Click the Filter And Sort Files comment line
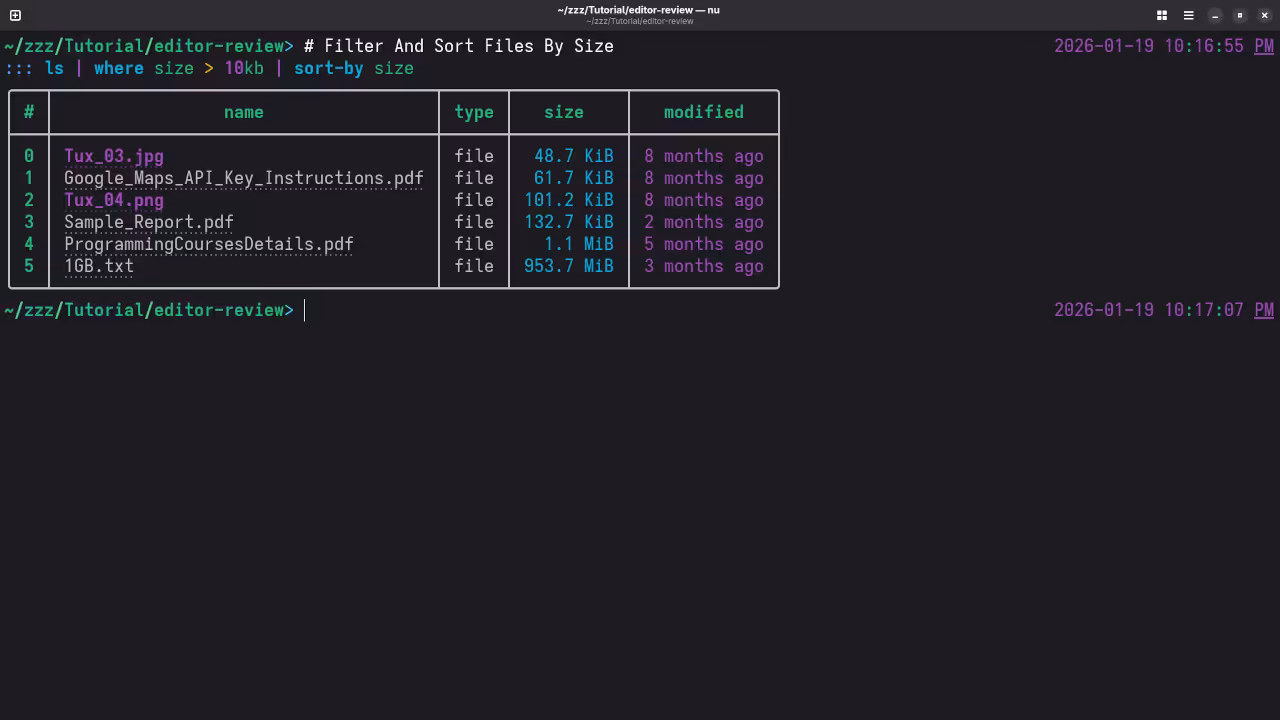This screenshot has height=720, width=1280. pyautogui.click(x=458, y=46)
